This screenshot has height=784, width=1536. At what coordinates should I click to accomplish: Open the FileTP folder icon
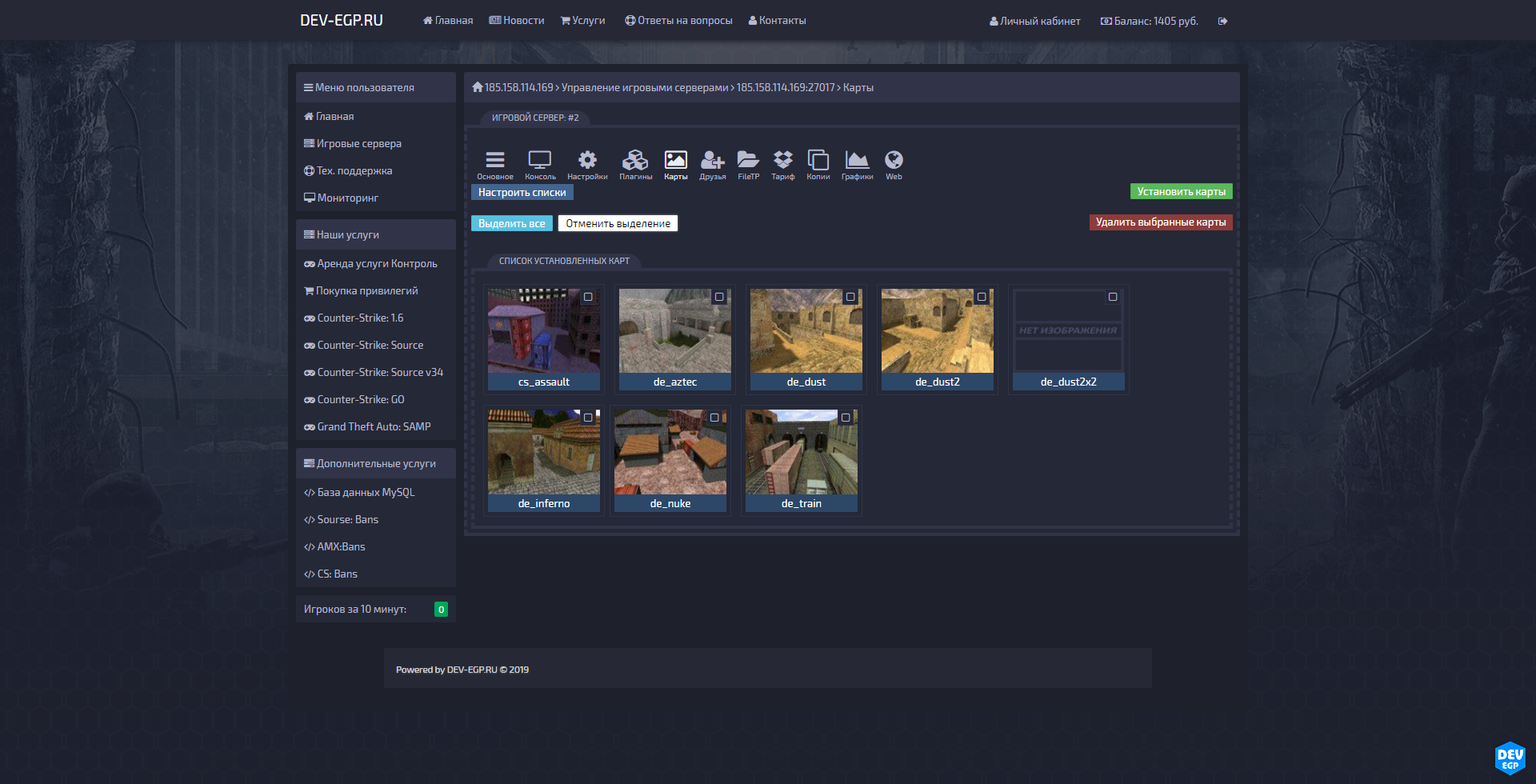tap(748, 160)
